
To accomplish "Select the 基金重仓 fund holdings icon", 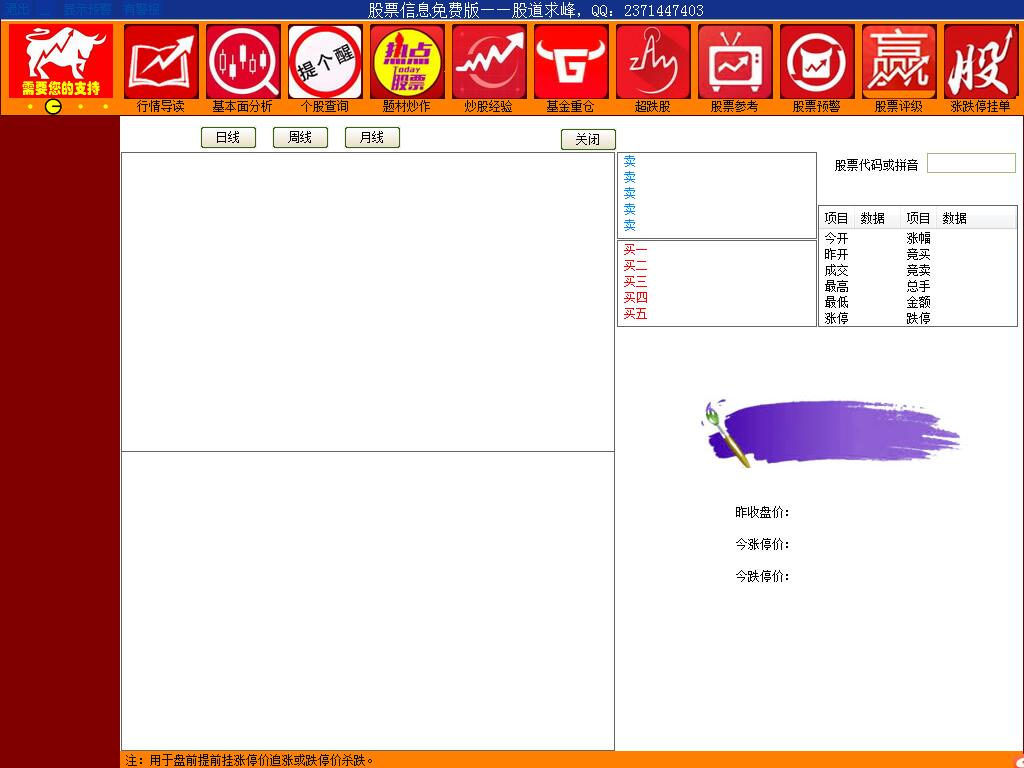I will pyautogui.click(x=570, y=60).
